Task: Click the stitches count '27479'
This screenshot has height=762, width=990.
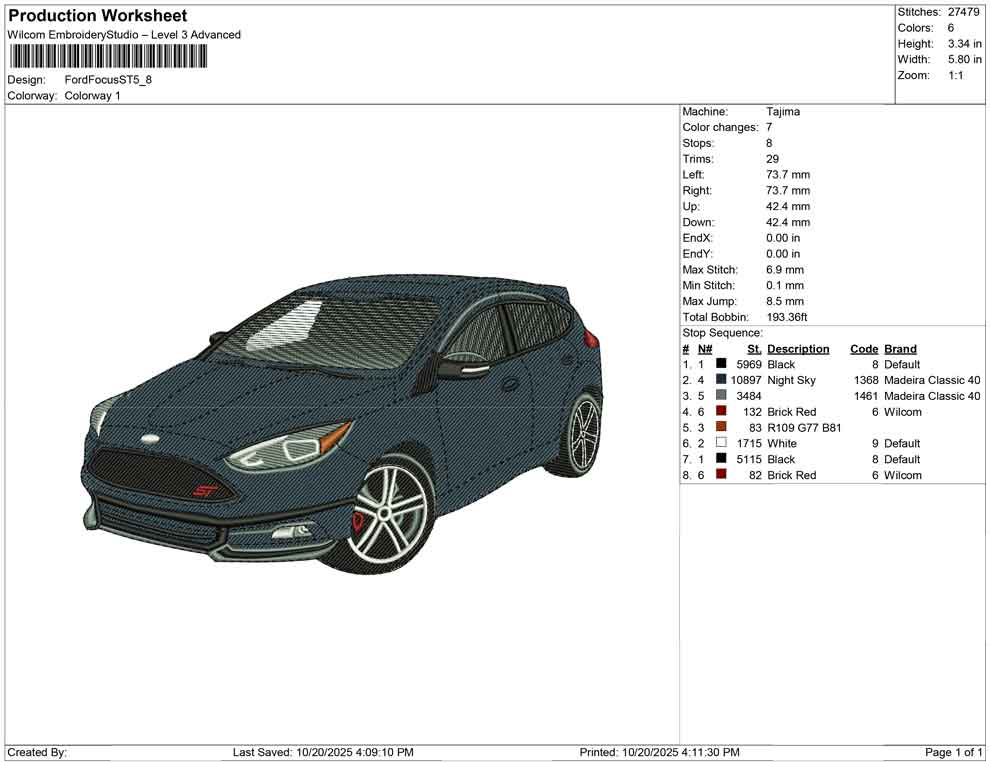Action: (963, 12)
